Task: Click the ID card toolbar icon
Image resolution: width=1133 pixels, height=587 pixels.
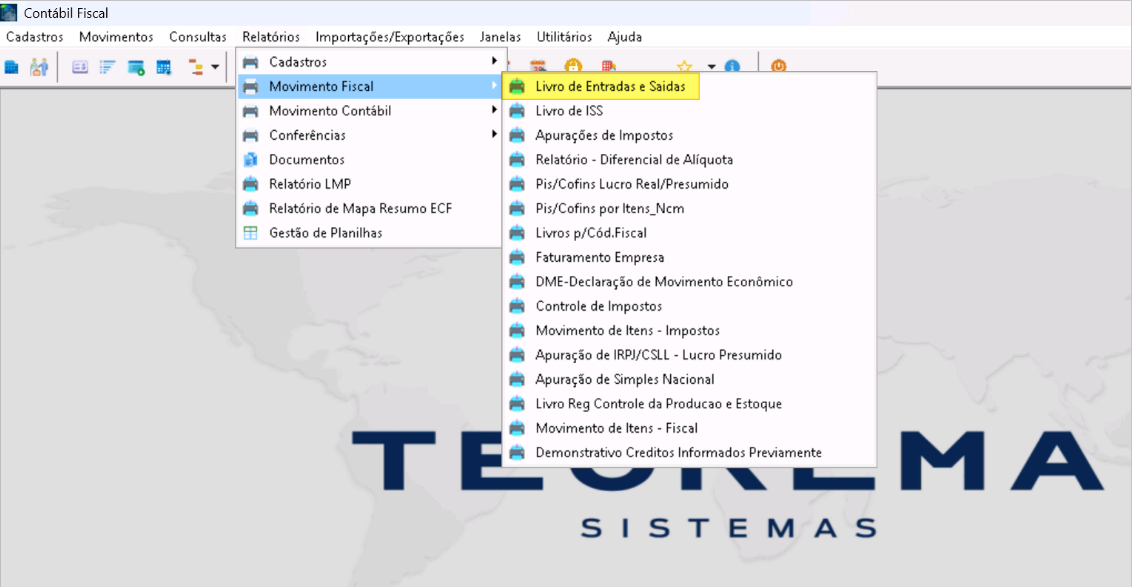Action: click(79, 67)
